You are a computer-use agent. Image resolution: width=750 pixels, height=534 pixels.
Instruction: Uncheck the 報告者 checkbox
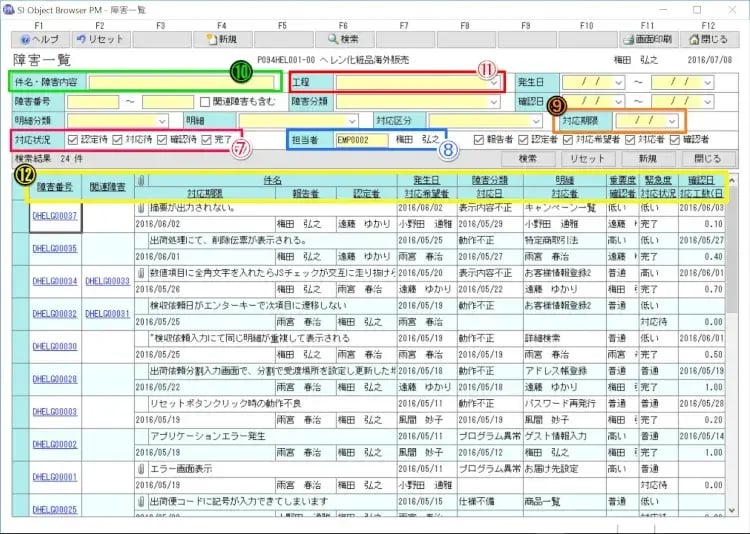coord(480,139)
